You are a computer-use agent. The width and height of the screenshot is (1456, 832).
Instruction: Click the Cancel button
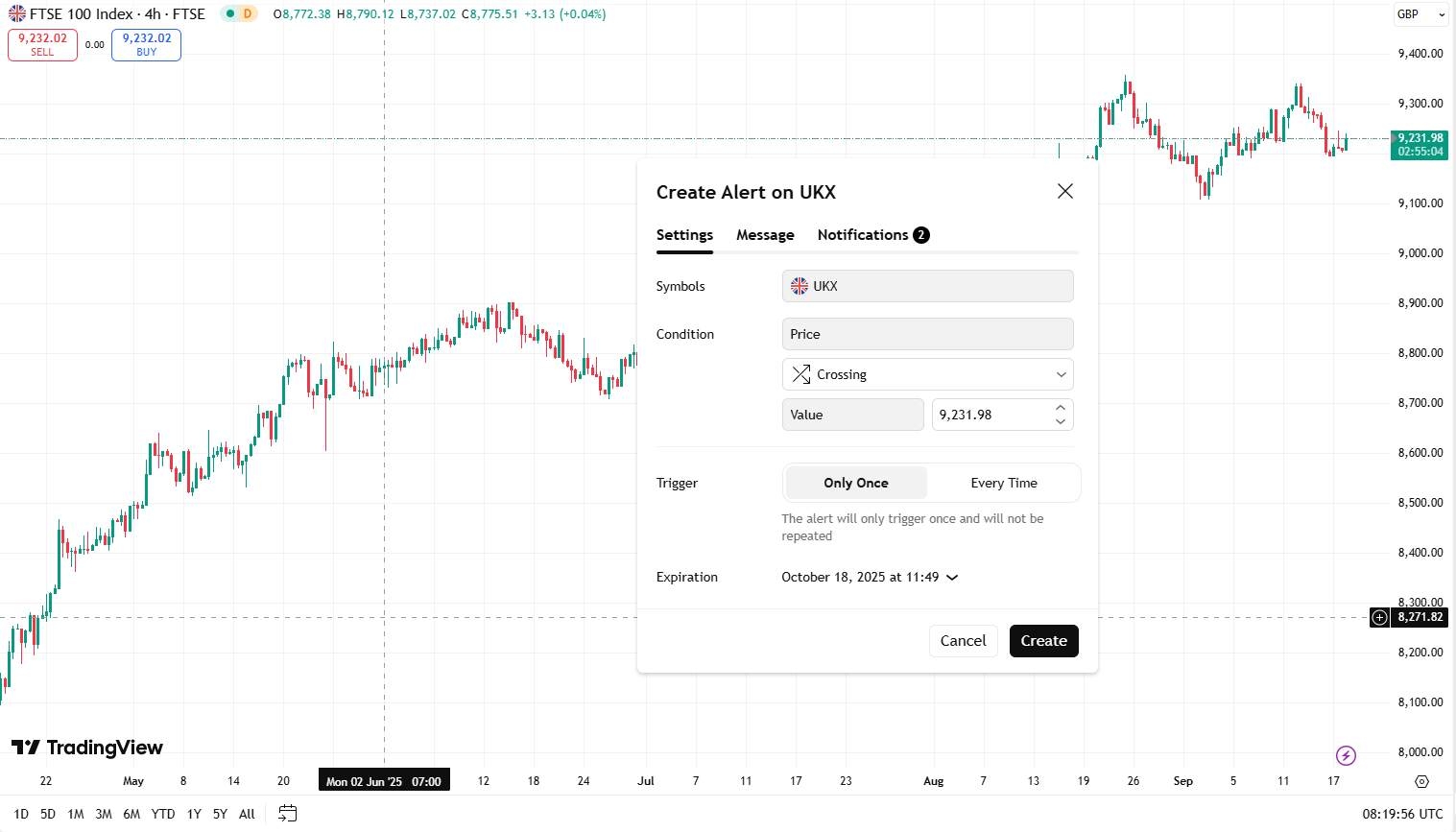click(x=963, y=641)
